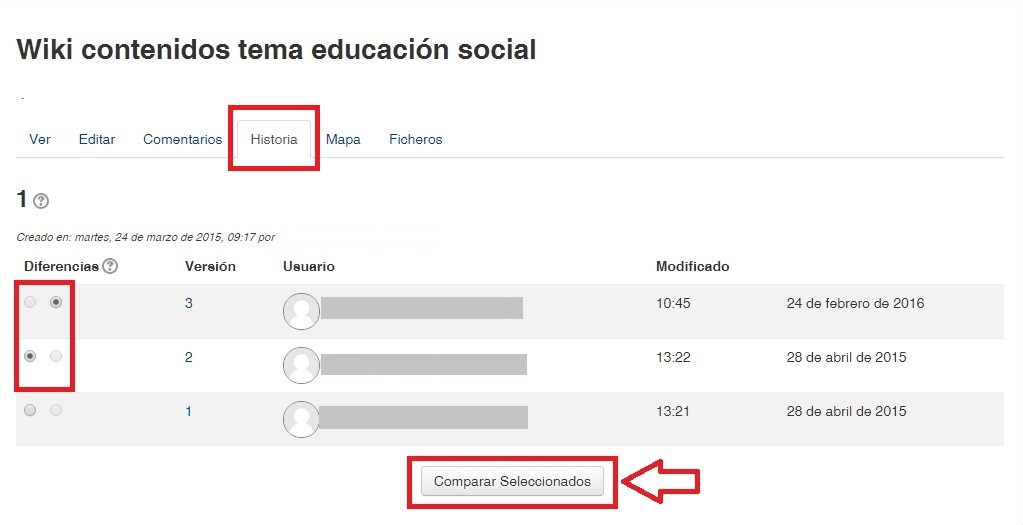Image resolution: width=1023 pixels, height=525 pixels.
Task: Select the Historia tab
Action: [x=274, y=139]
